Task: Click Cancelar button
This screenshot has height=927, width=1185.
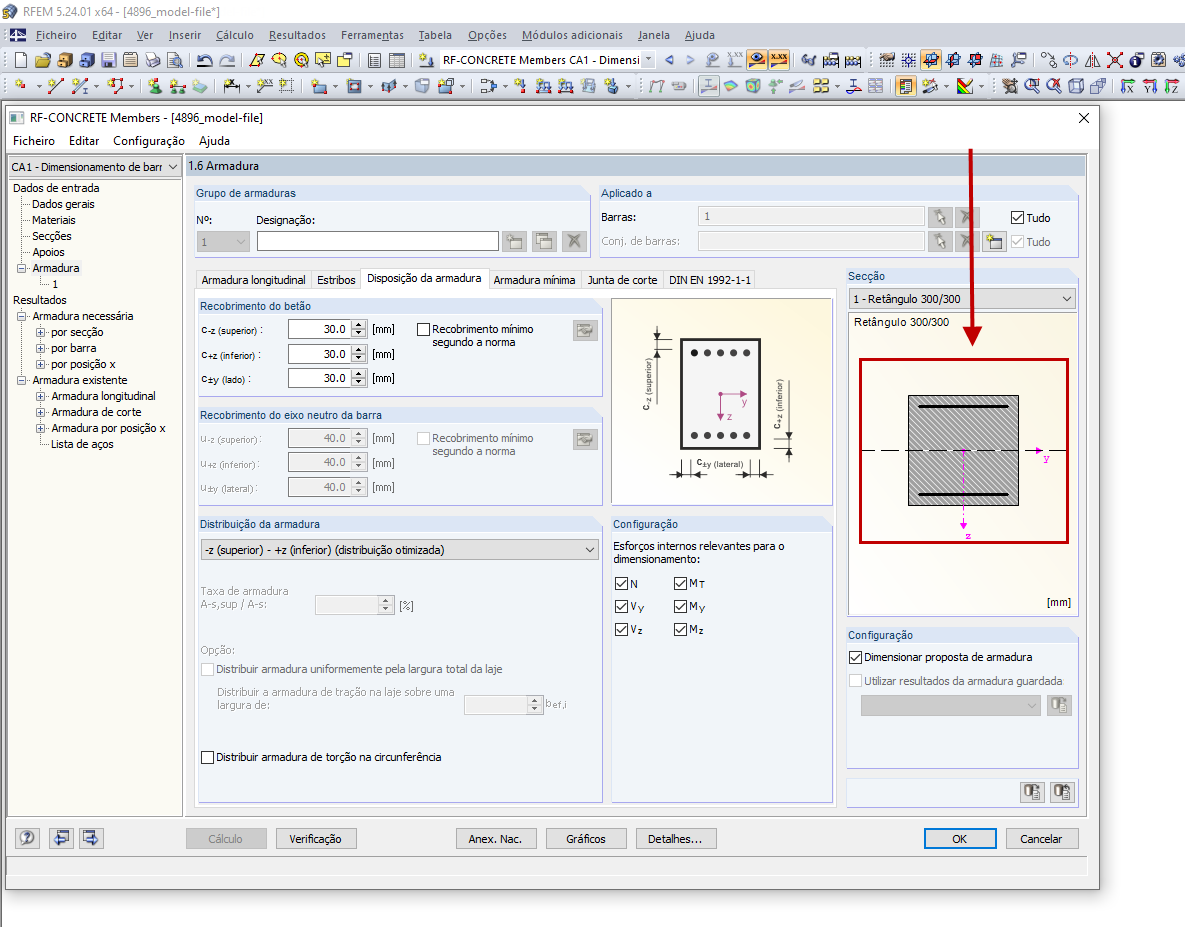Action: 1041,839
